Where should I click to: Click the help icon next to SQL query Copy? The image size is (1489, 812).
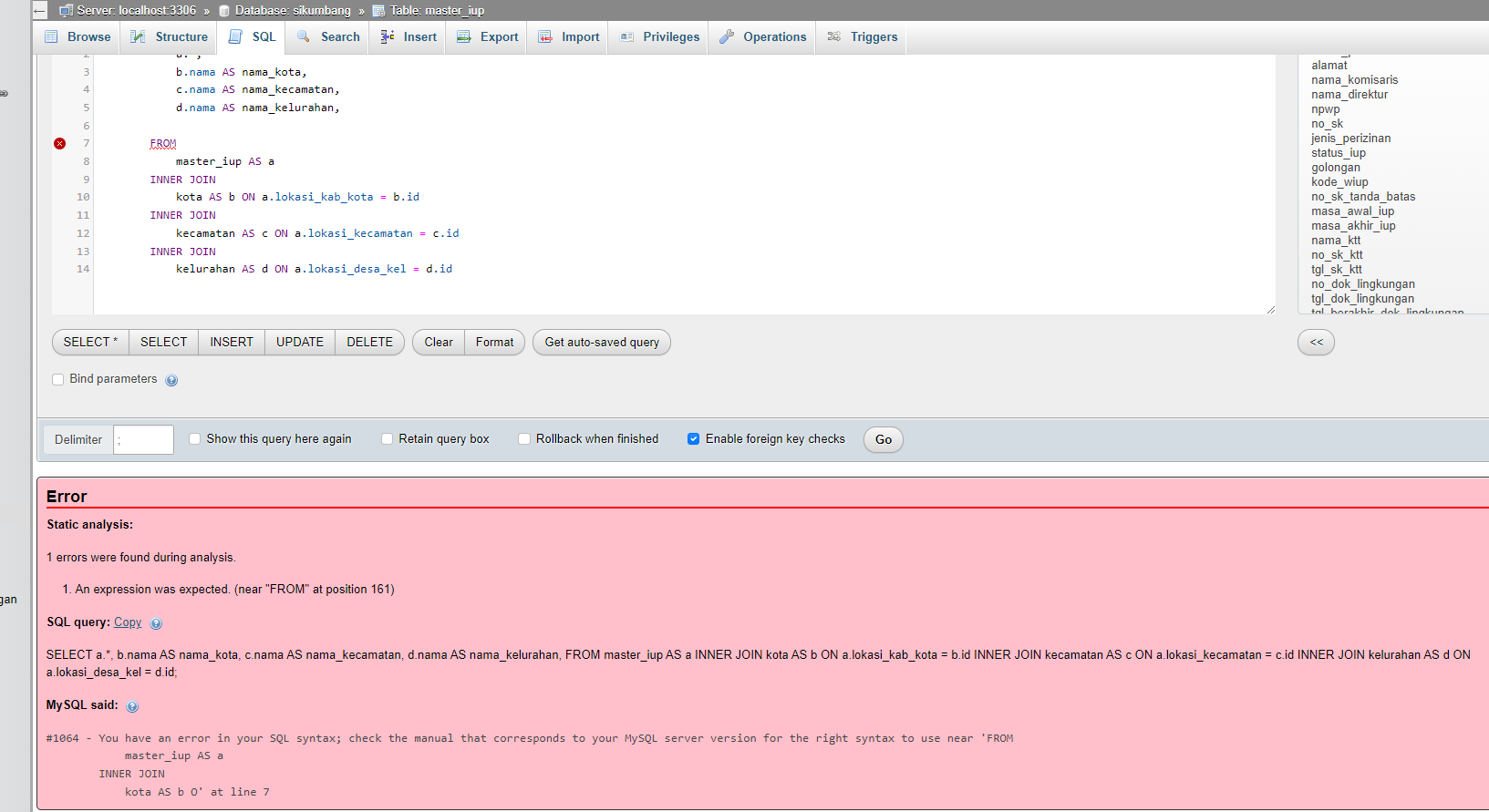point(156,624)
